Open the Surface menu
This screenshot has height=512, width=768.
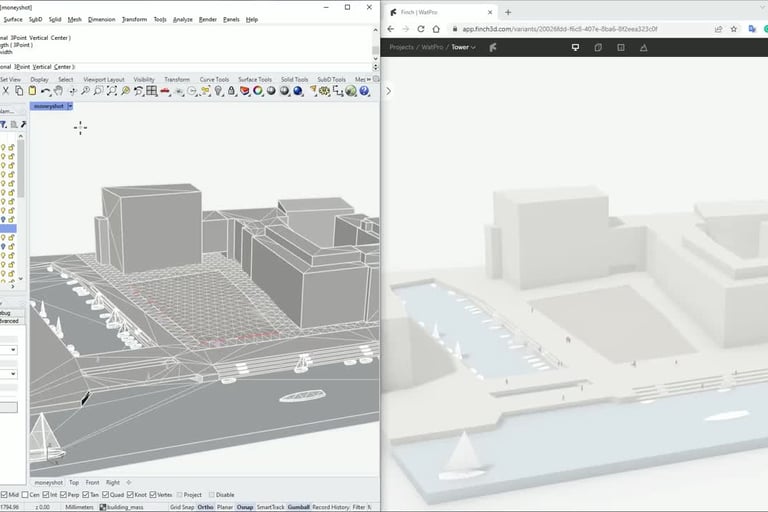13,20
